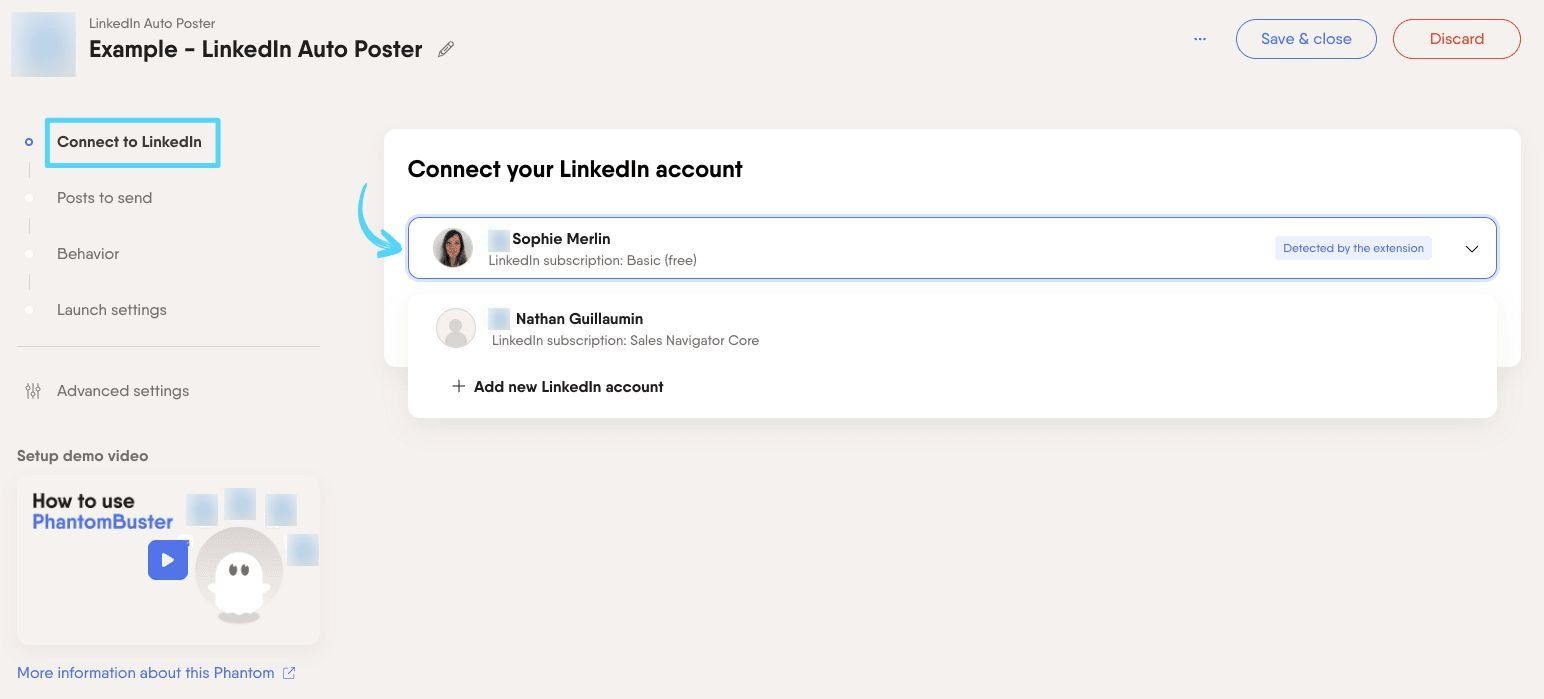Click the Advanced settings sliders icon
This screenshot has height=699, width=1544.
[x=33, y=391]
